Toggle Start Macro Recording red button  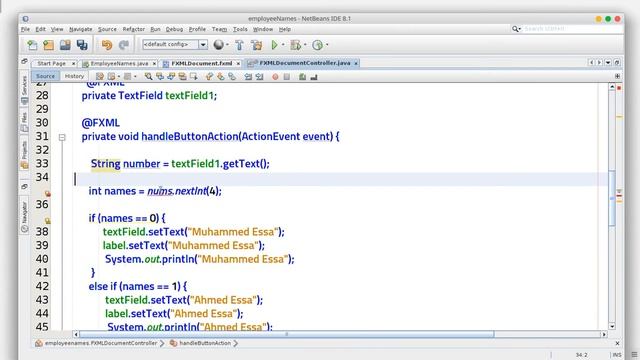point(275,76)
